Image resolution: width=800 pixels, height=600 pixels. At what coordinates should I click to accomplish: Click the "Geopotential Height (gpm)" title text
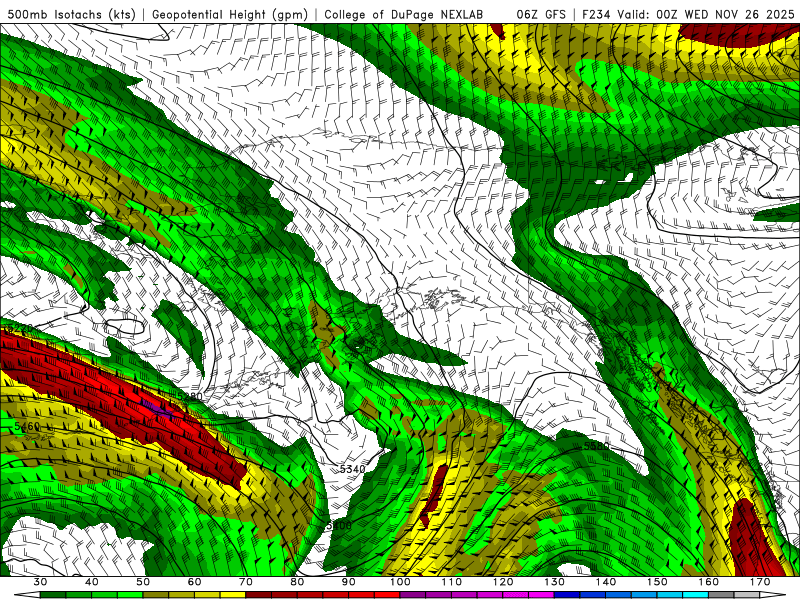(230, 14)
